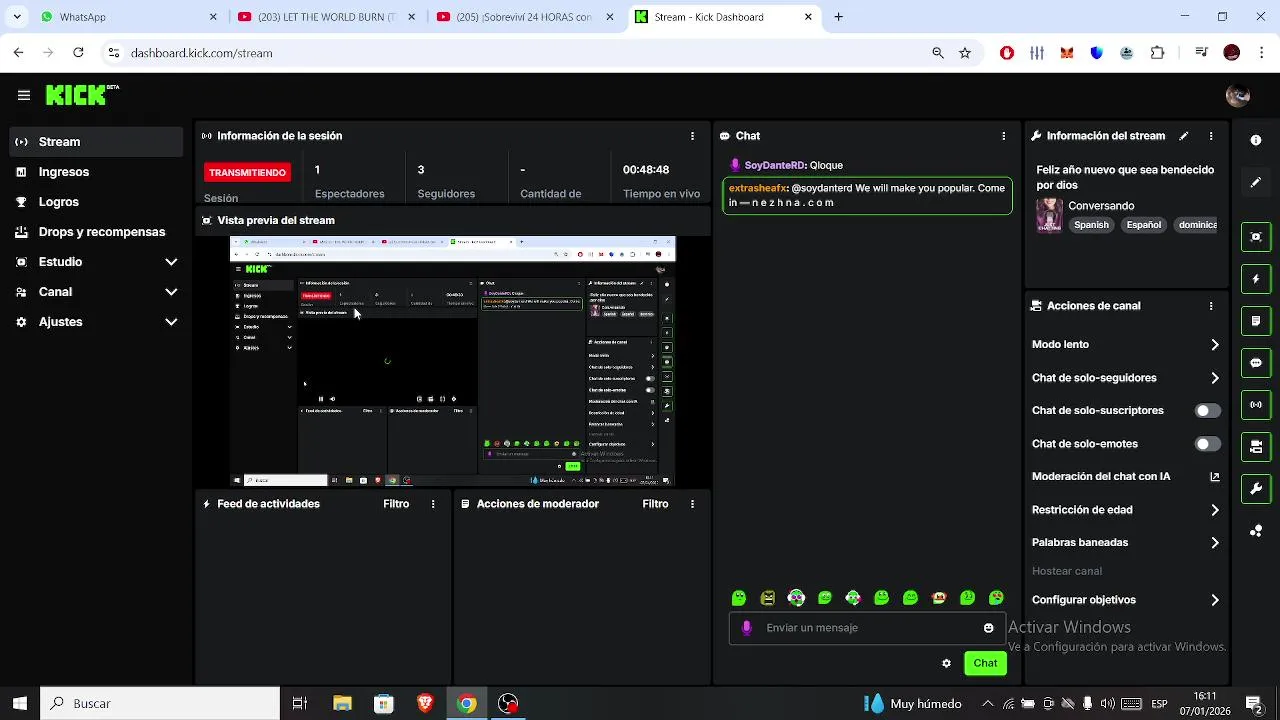Viewport: 1280px width, 720px height.
Task: Click the info icon in the right sidebar
Action: 1256,140
